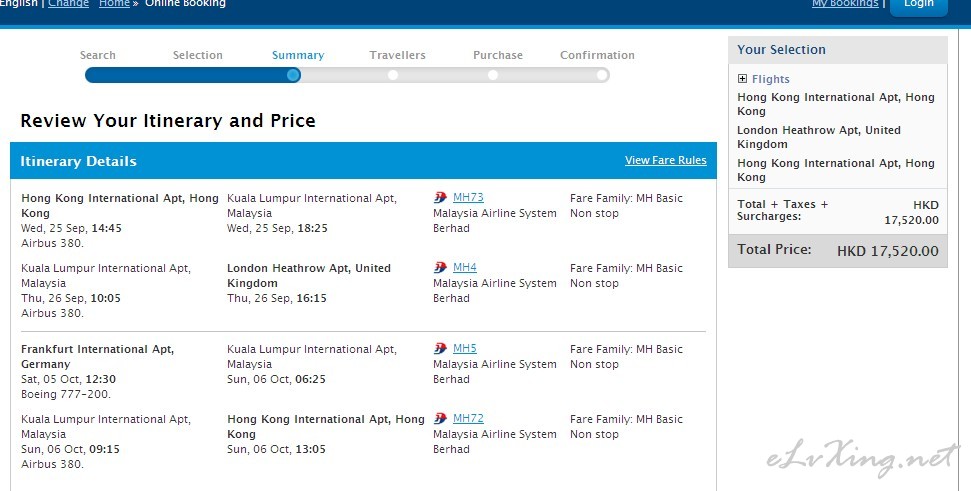Screen dimensions: 971x491
Task: Click the Malaysia Airlines logo beside MH5
Action: (x=440, y=349)
